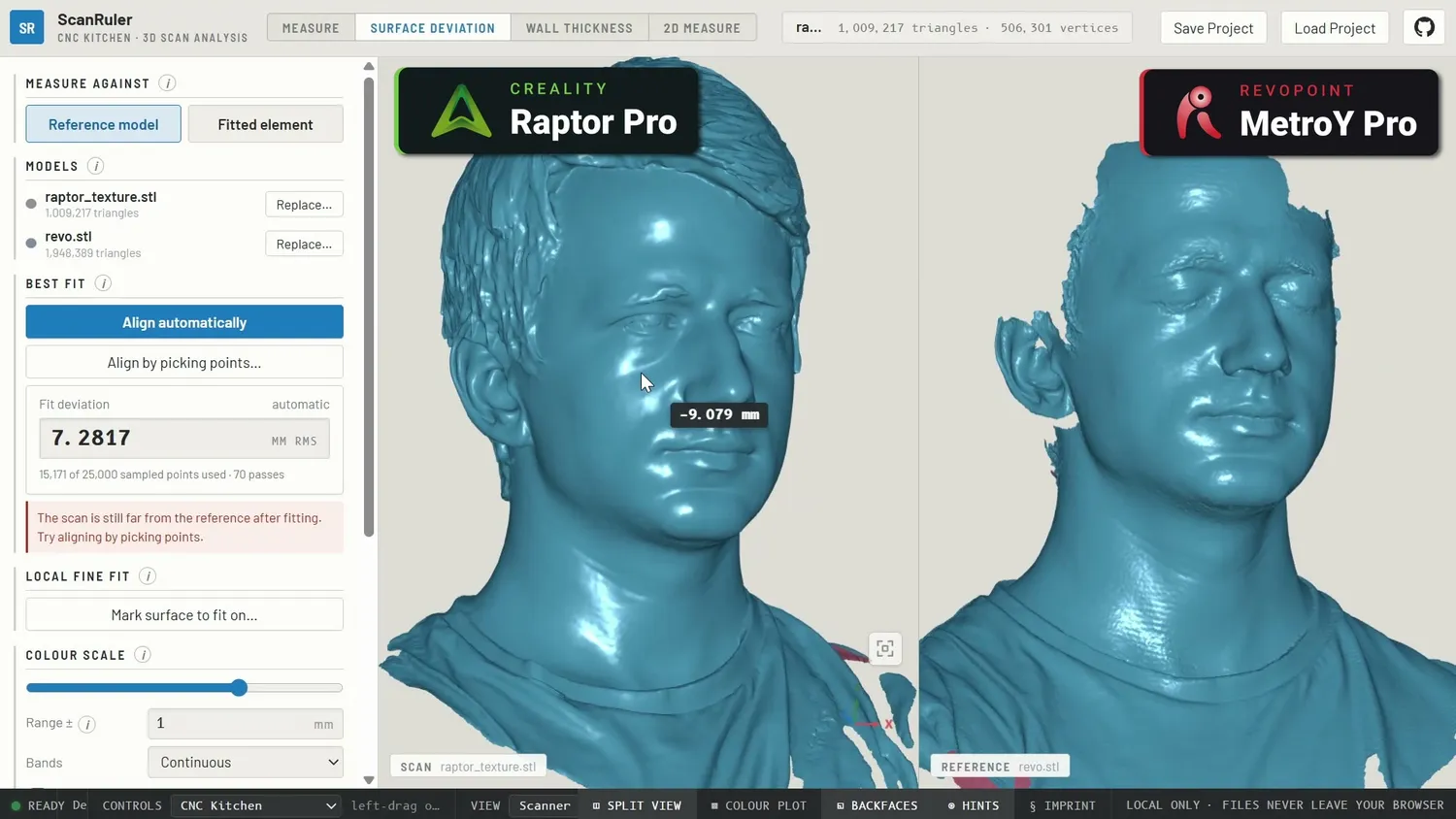Toggle Hints in the status bar
Screen dimensions: 1456x819
click(x=974, y=805)
